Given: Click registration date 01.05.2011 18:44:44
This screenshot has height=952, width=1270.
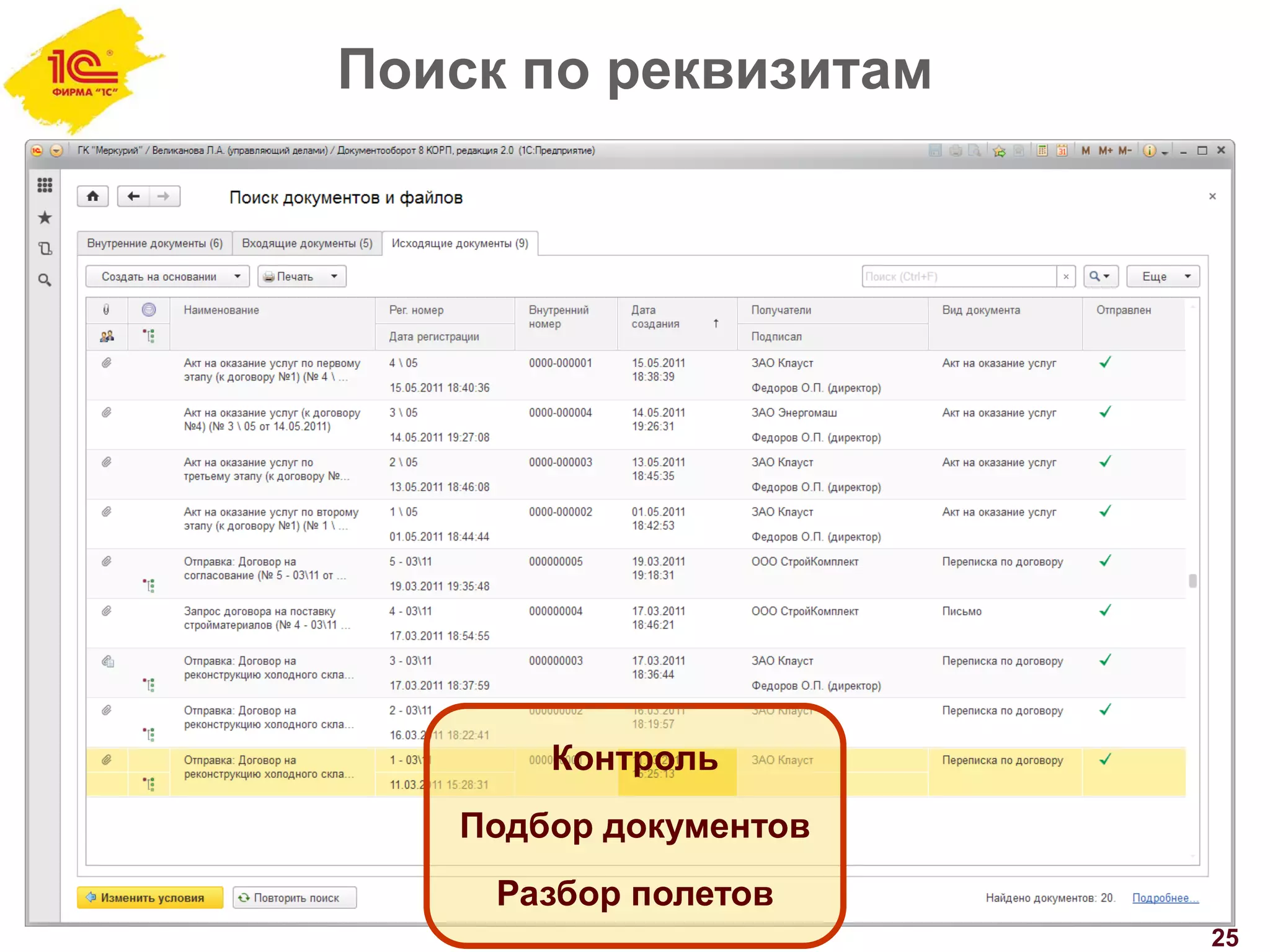Looking at the screenshot, I should tap(439, 537).
